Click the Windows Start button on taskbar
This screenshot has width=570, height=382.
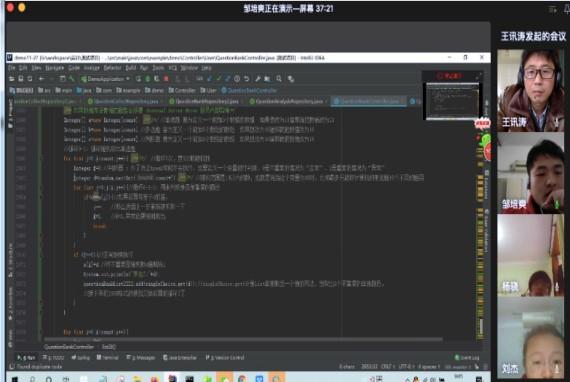coord(15,379)
